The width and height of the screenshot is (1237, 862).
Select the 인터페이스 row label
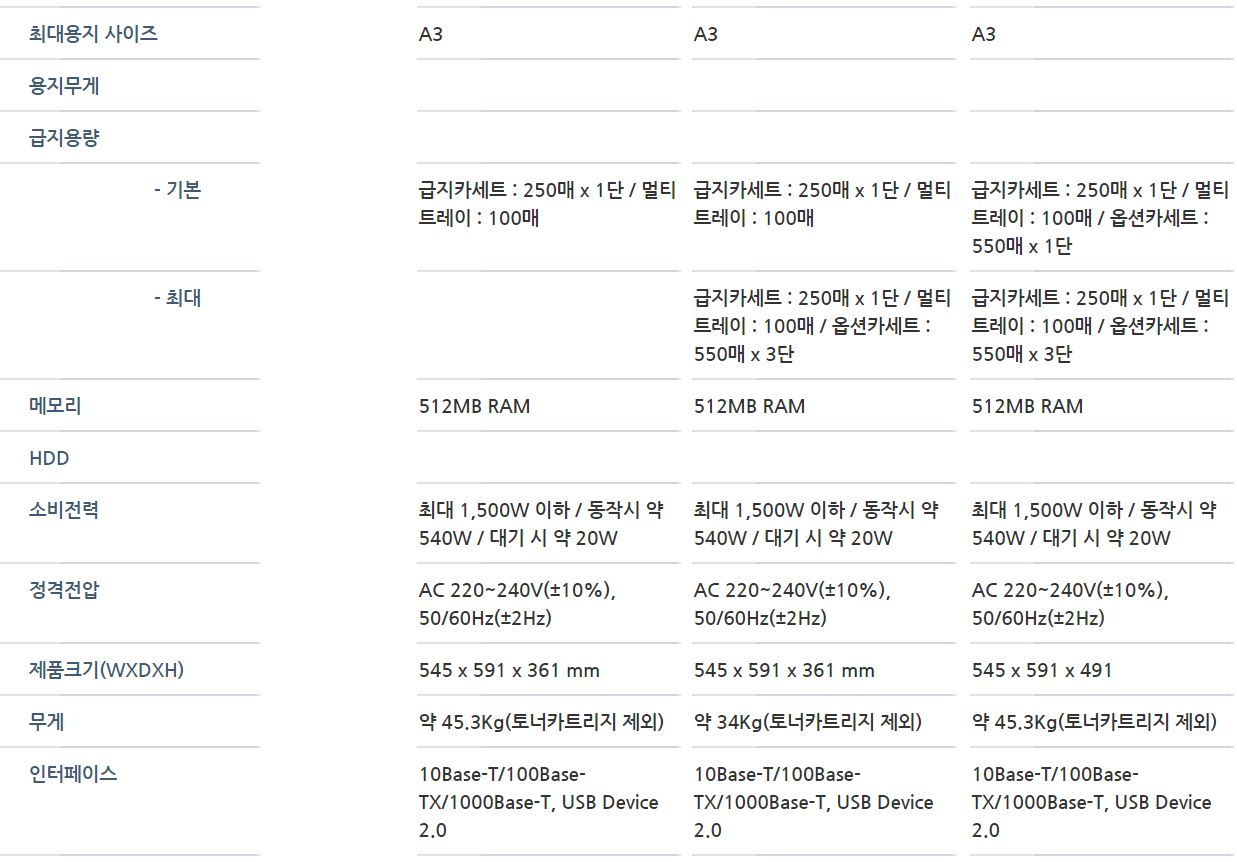[x=73, y=774]
